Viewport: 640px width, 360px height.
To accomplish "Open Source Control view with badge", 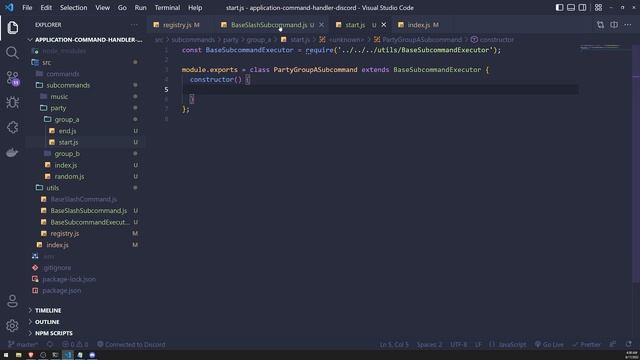I will (12, 78).
